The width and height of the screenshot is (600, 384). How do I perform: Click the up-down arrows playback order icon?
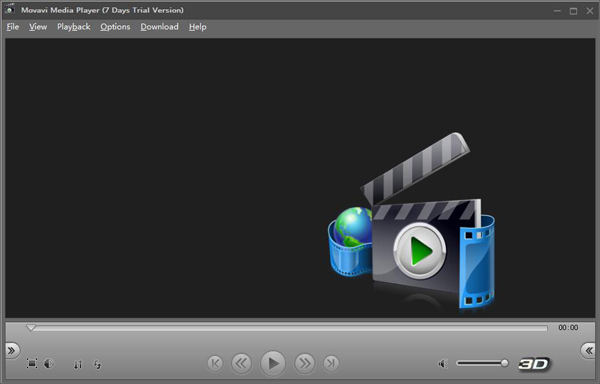[x=78, y=364]
